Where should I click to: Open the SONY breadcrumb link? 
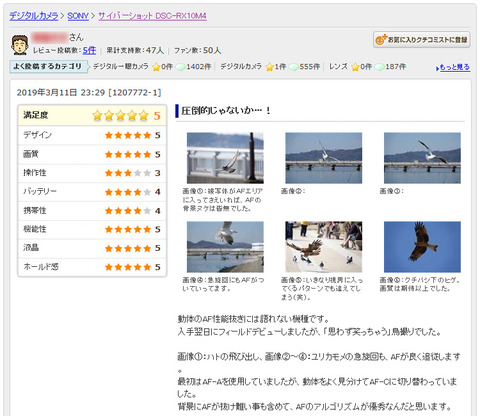pos(78,16)
